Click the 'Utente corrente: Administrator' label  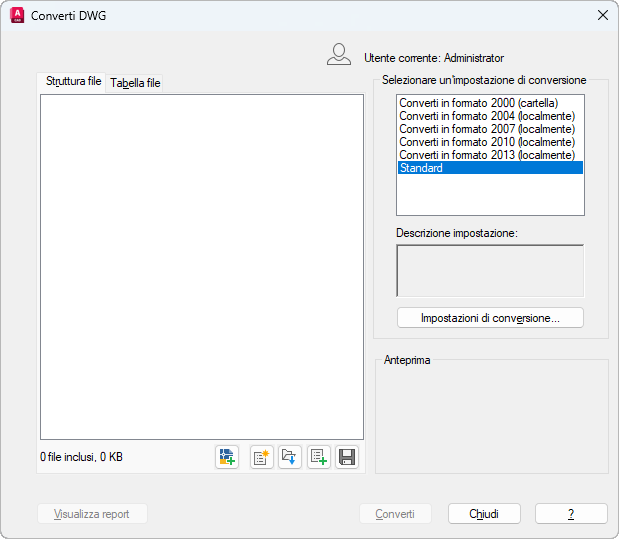tap(434, 58)
